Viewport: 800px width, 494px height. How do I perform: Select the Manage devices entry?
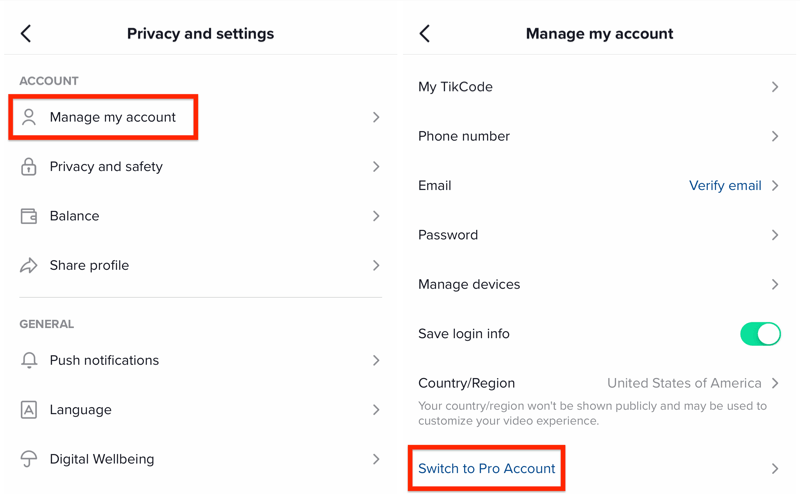469,285
